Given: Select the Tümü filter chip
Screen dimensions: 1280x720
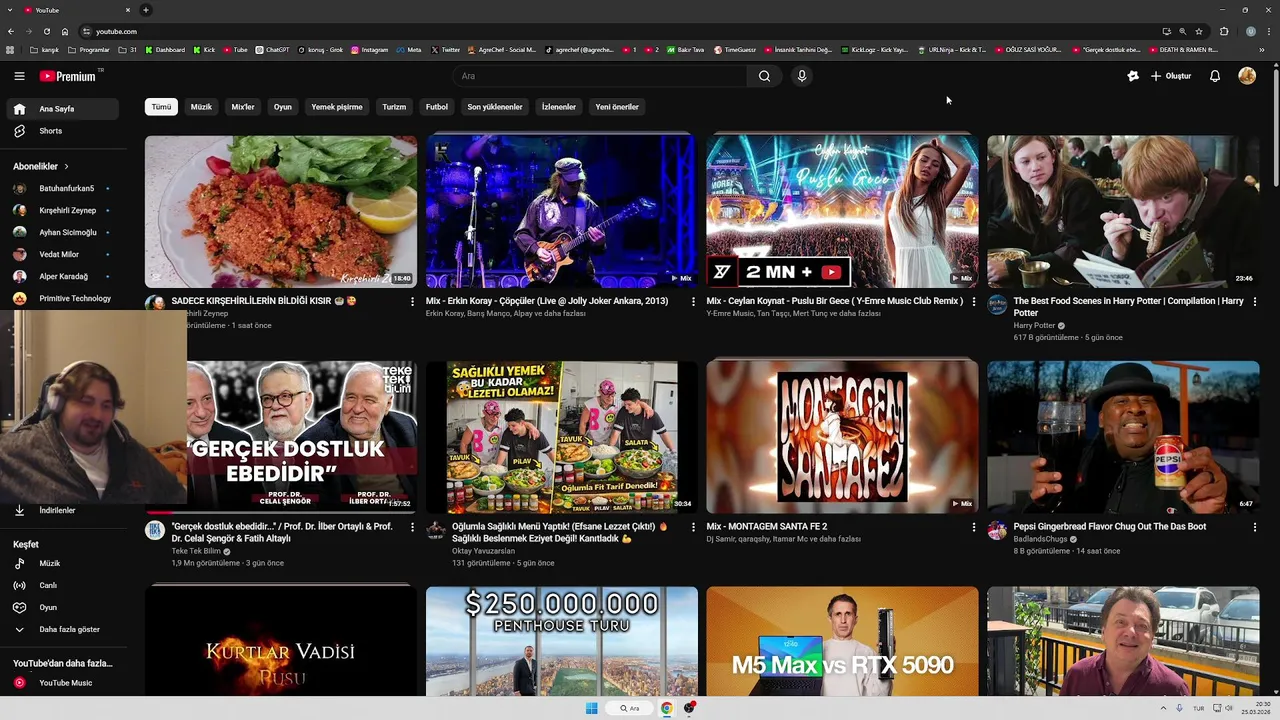Looking at the screenshot, I should [x=161, y=107].
